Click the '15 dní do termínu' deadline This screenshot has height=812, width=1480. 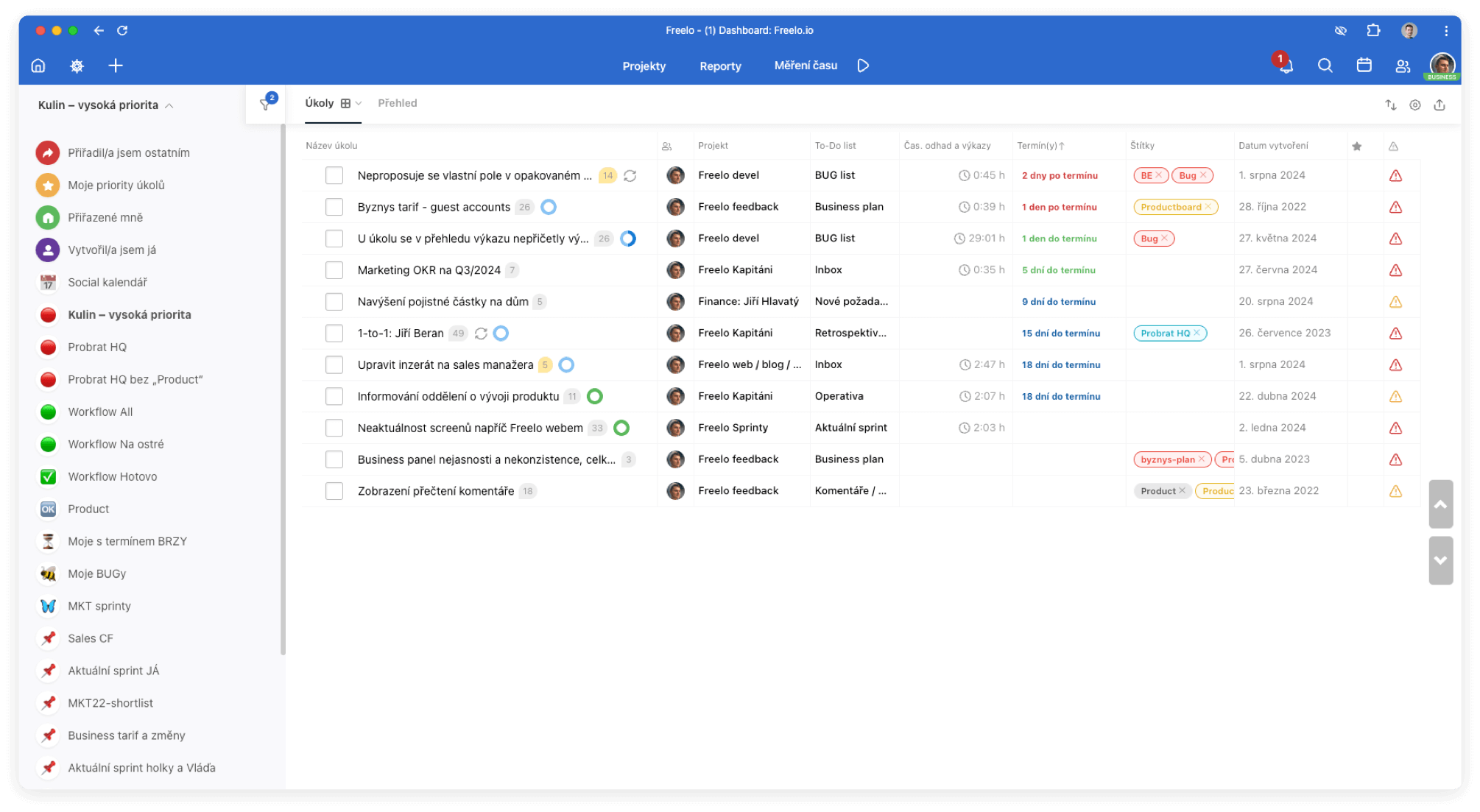pyautogui.click(x=1060, y=333)
